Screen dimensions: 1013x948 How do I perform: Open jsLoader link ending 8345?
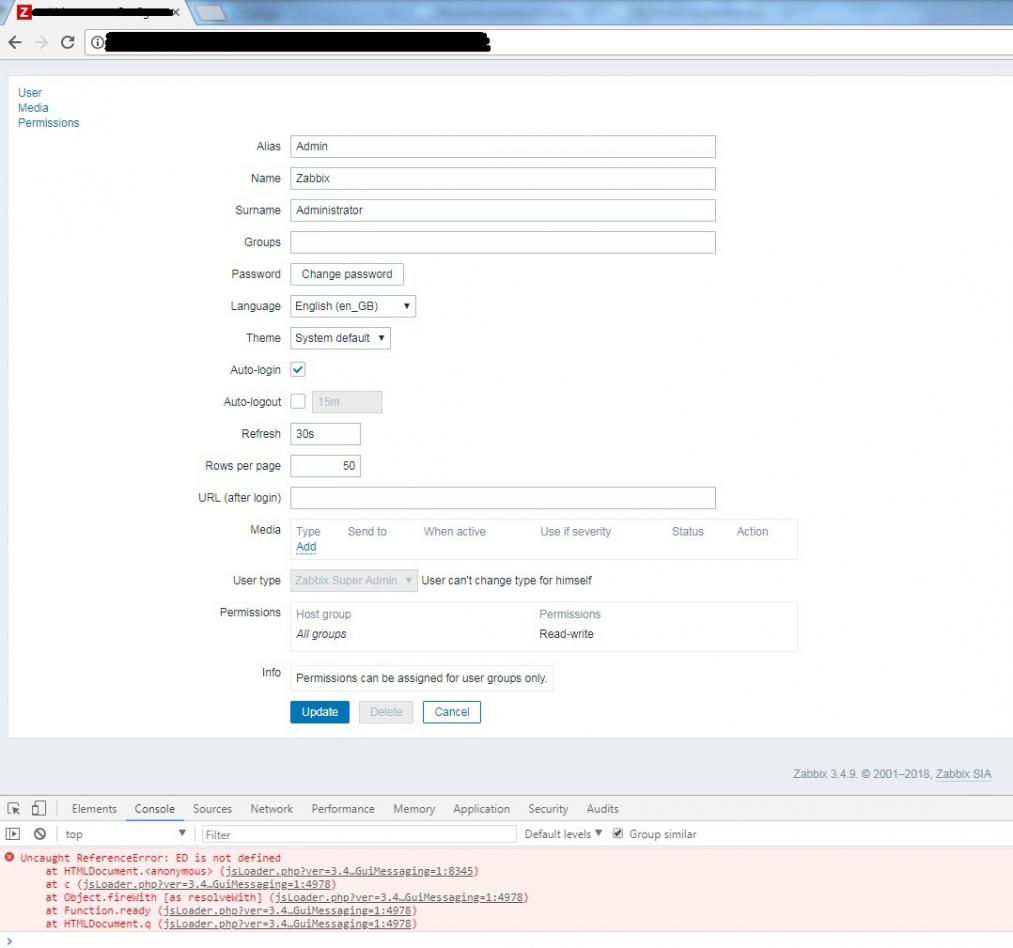click(349, 871)
